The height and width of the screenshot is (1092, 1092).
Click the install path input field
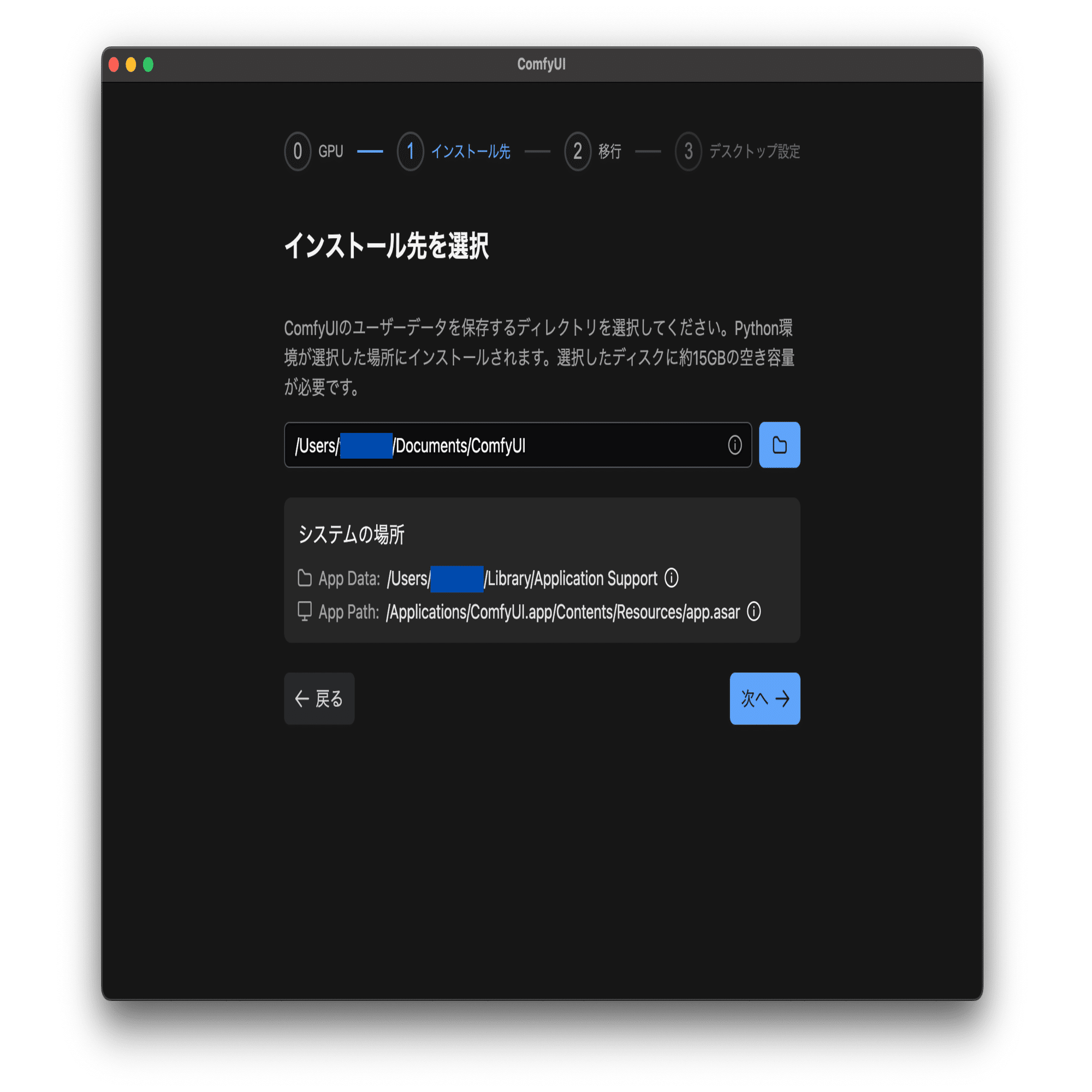point(518,445)
